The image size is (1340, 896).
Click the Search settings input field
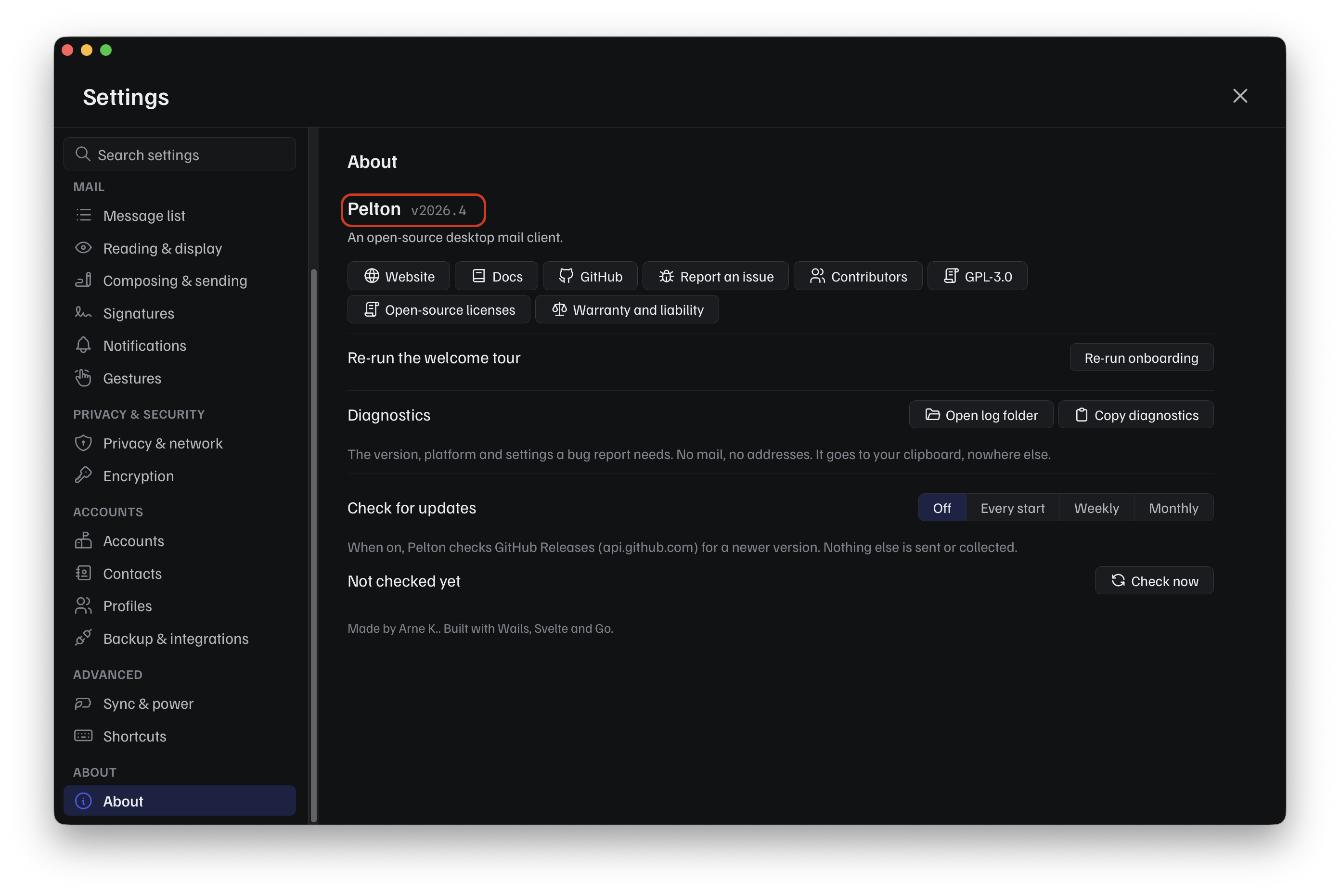[x=180, y=154]
